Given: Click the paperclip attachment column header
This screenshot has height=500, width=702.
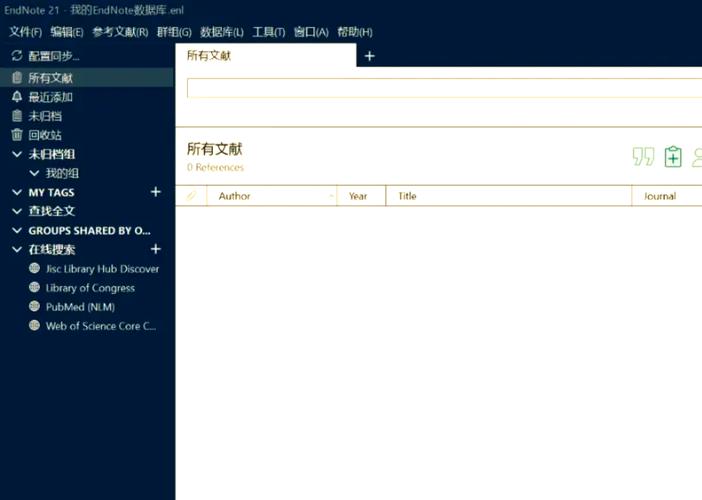Looking at the screenshot, I should [x=191, y=196].
